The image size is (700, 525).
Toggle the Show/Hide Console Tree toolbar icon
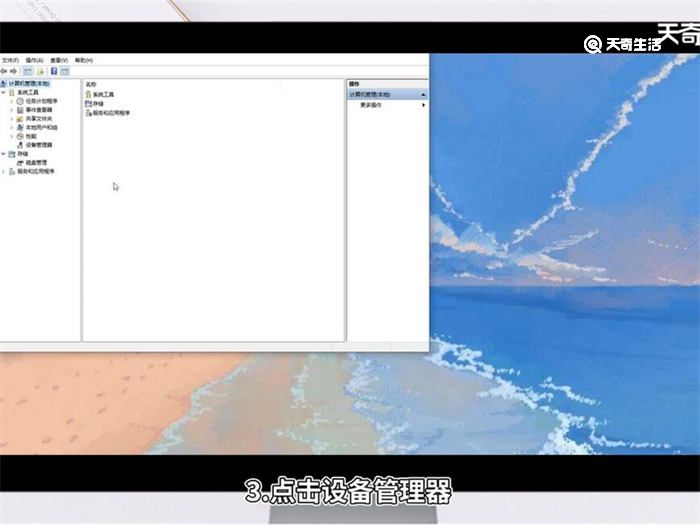pyautogui.click(x=28, y=71)
